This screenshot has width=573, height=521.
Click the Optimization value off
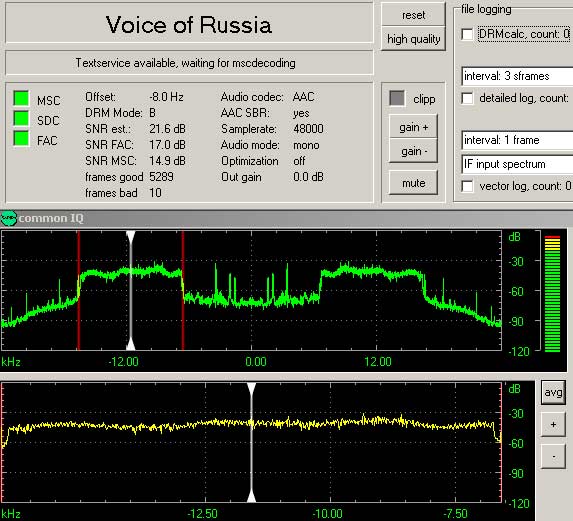point(299,161)
